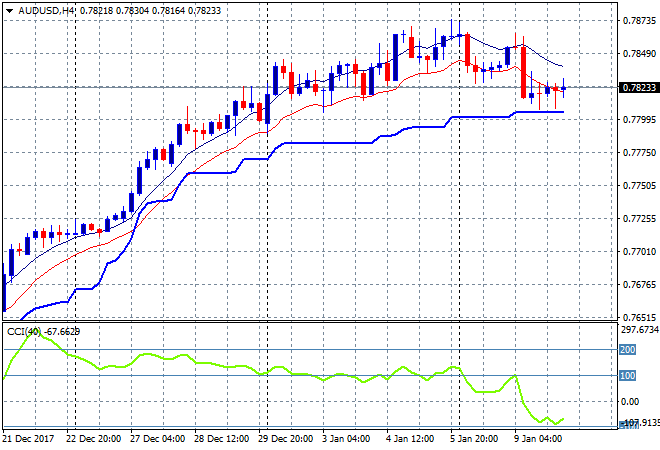Click the 0.76765 price scale label

639,285
